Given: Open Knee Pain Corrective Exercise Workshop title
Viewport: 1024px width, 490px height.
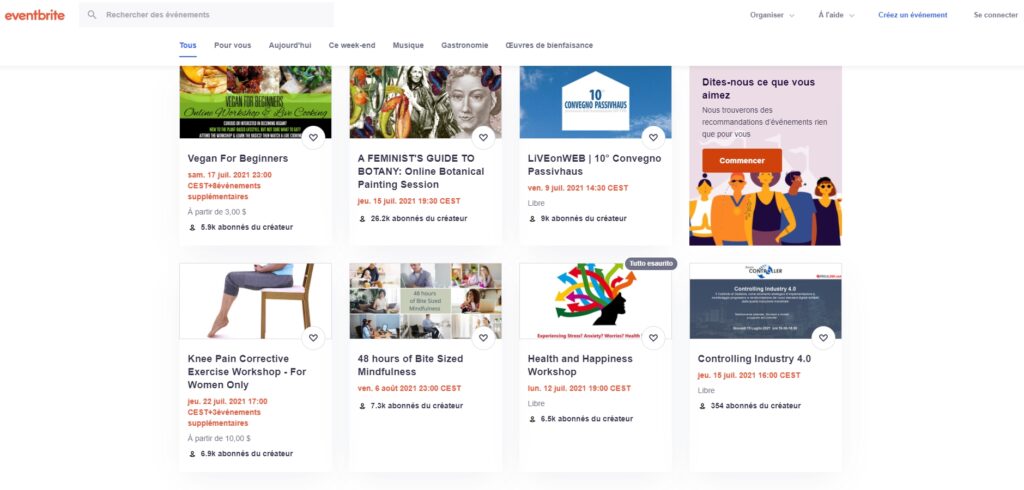Looking at the screenshot, I should [x=247, y=372].
